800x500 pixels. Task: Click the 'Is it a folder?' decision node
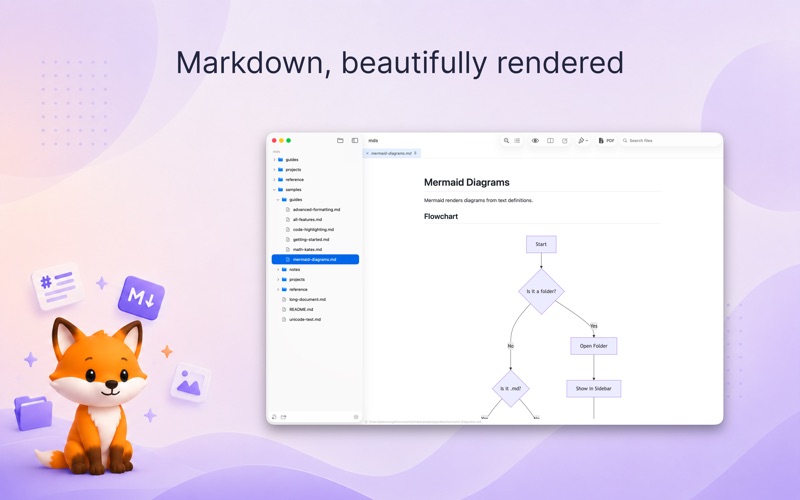[541, 291]
